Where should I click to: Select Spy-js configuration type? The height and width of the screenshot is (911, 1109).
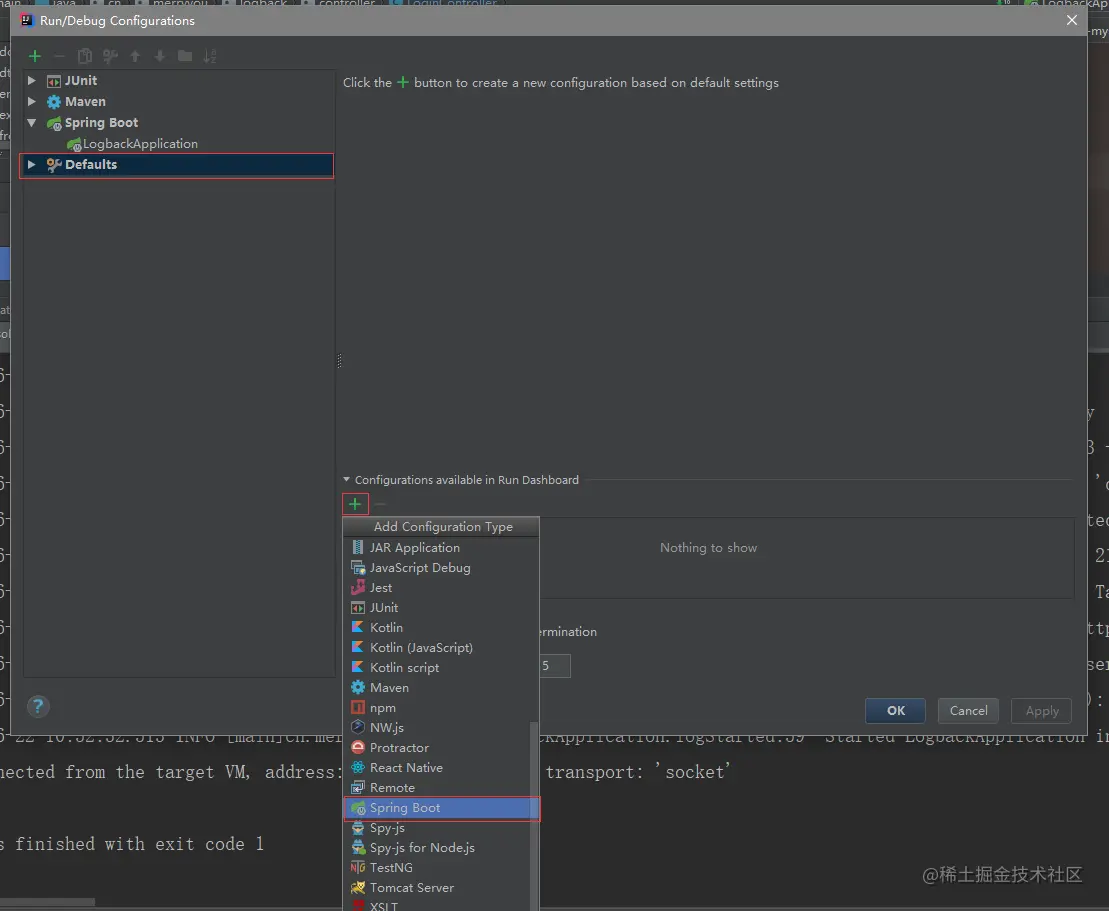tap(437, 828)
